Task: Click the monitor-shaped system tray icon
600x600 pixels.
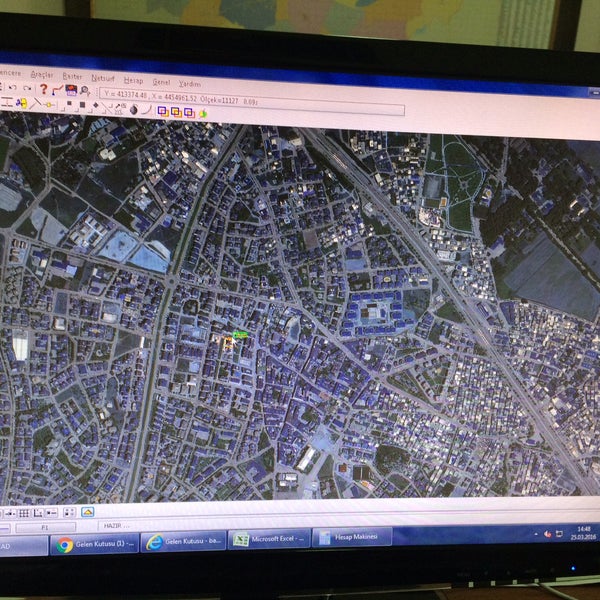Action: pos(559,534)
